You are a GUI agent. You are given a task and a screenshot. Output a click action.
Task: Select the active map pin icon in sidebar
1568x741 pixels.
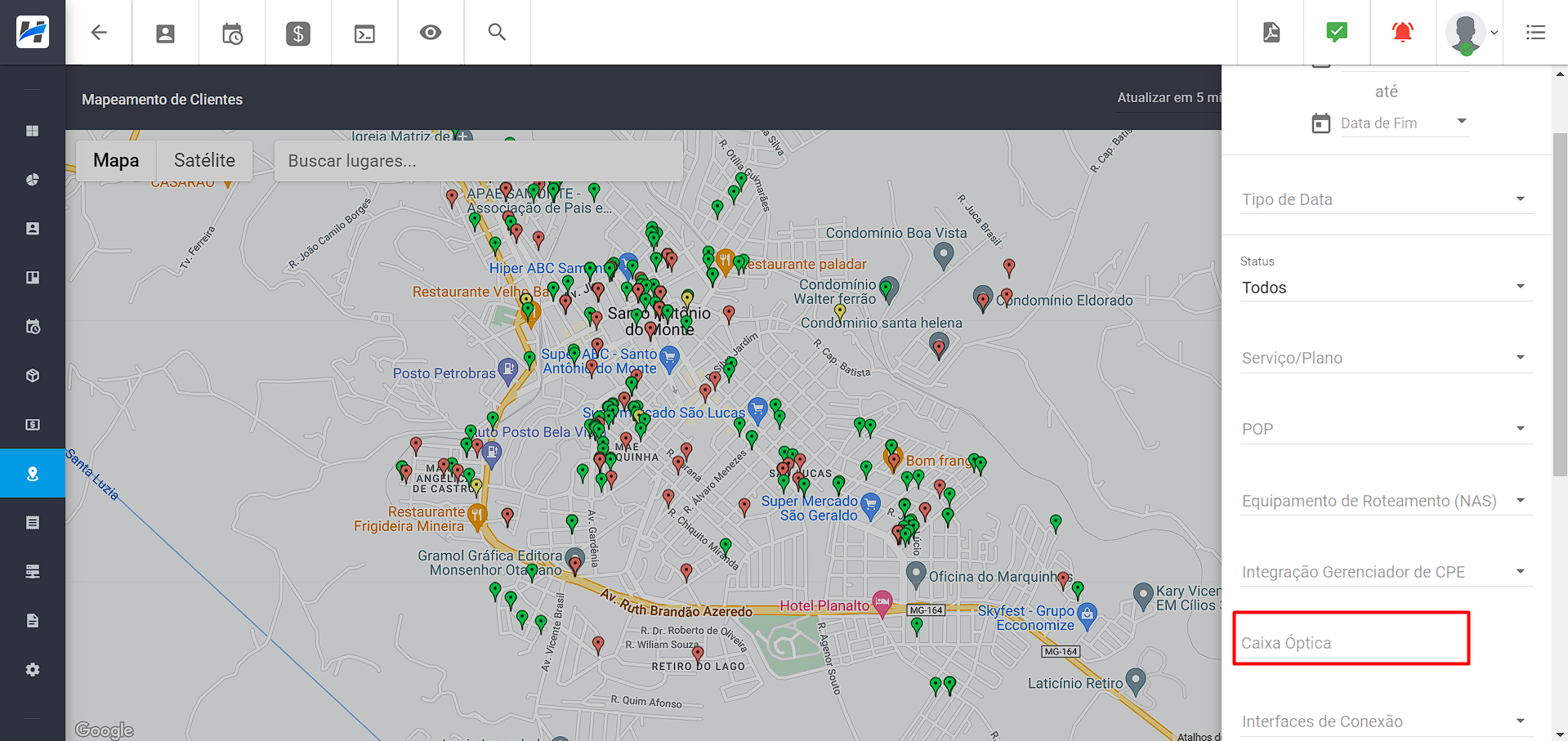click(x=33, y=473)
